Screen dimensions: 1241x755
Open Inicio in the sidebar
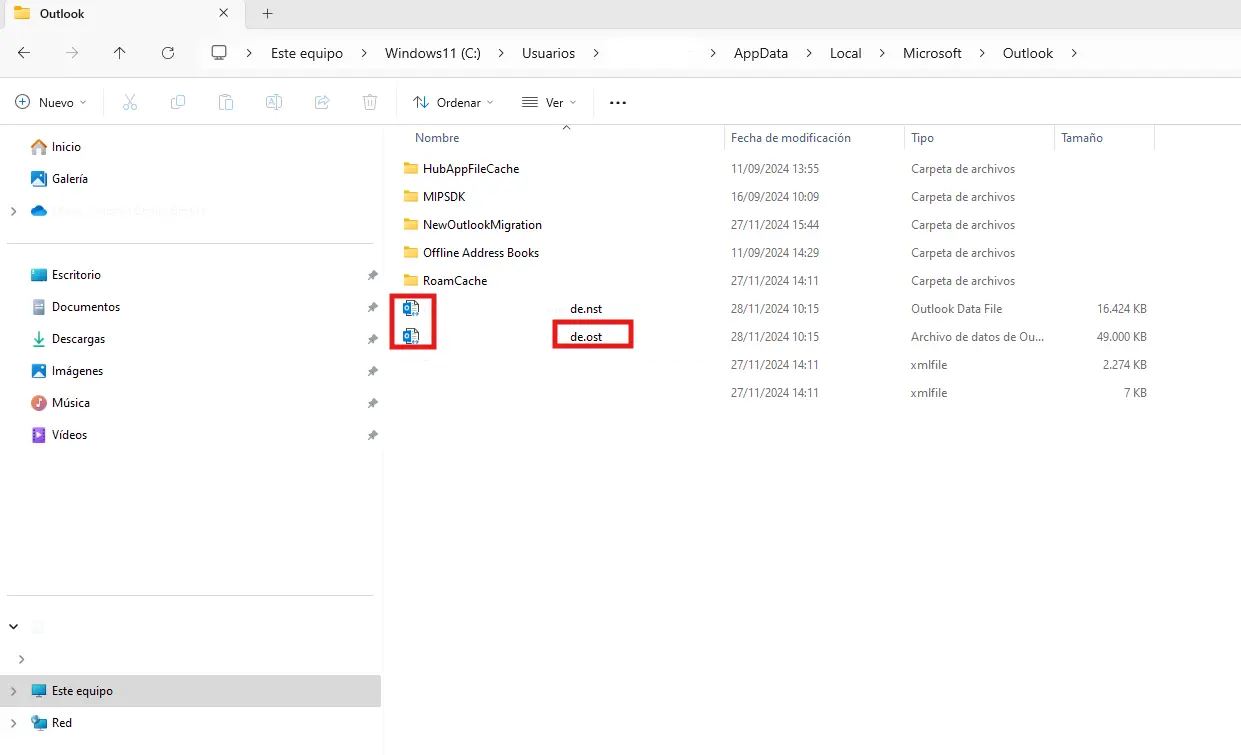(x=66, y=147)
